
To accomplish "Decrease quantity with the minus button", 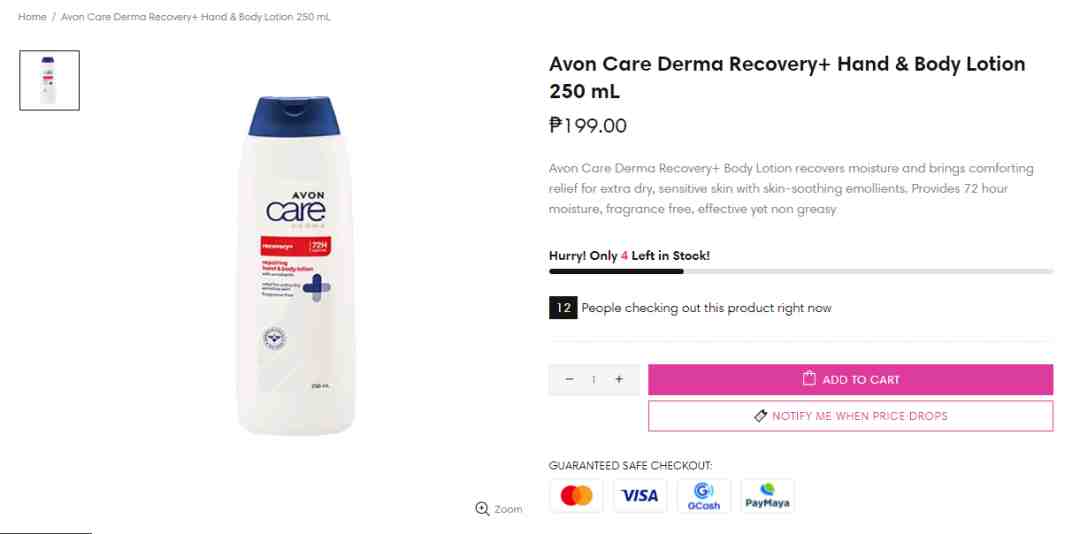I will (569, 380).
